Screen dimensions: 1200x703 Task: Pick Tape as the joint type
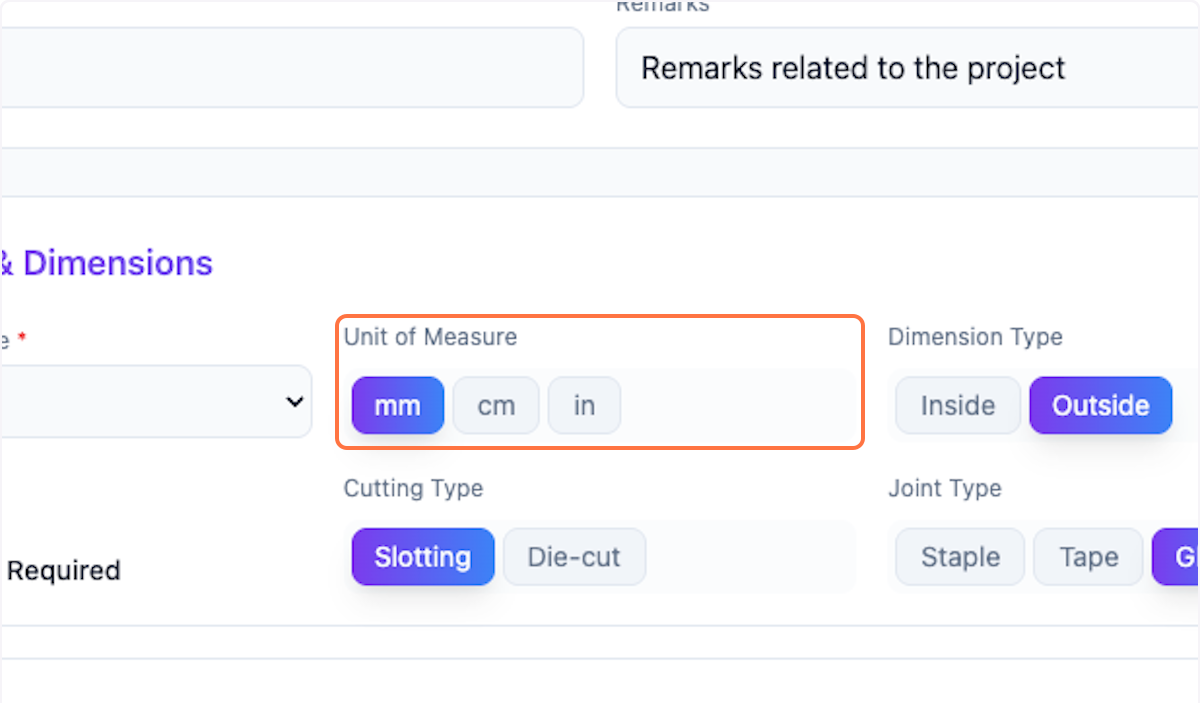1087,557
